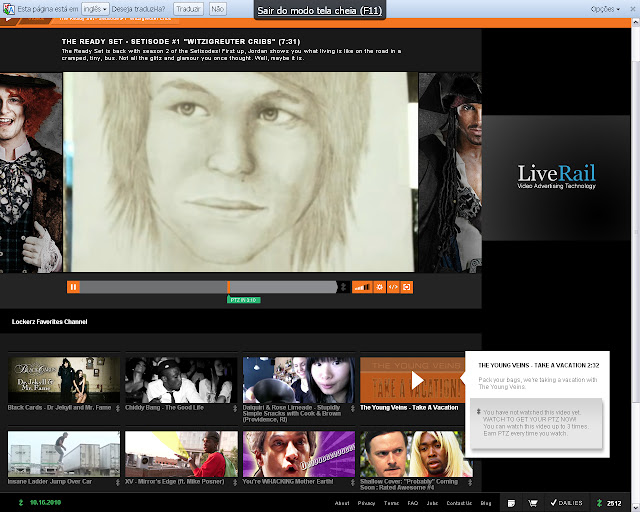Translate the page with Traduzir
The image size is (640, 512).
point(189,9)
